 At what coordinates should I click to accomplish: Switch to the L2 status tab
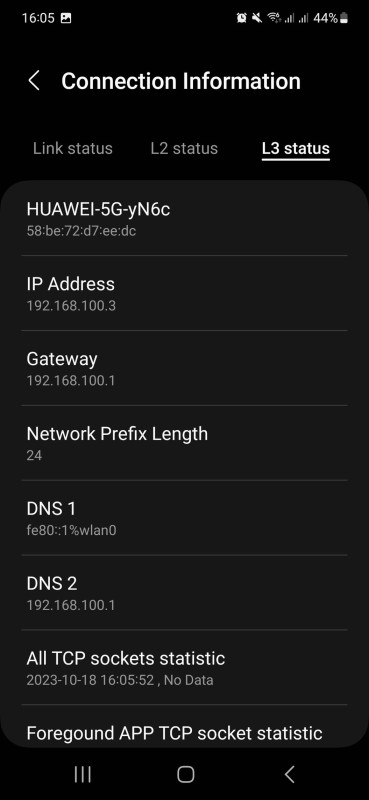pyautogui.click(x=184, y=148)
